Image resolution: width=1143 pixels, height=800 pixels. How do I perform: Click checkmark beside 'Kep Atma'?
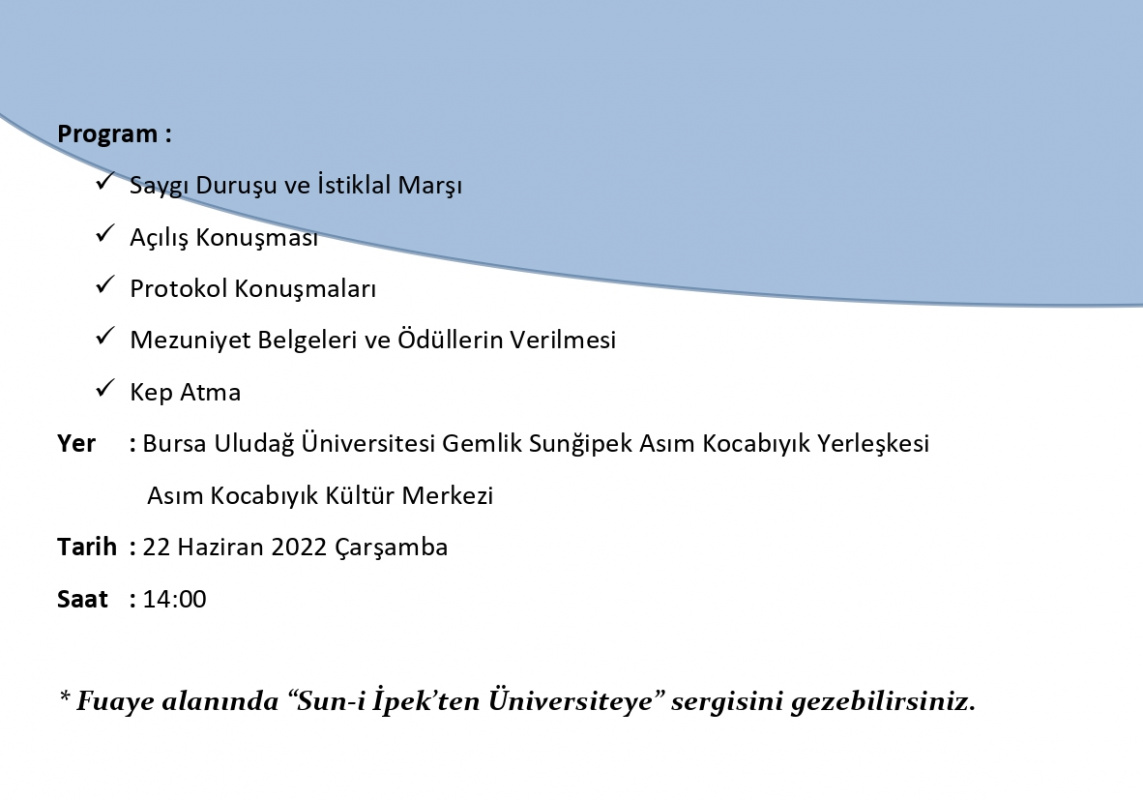(106, 388)
